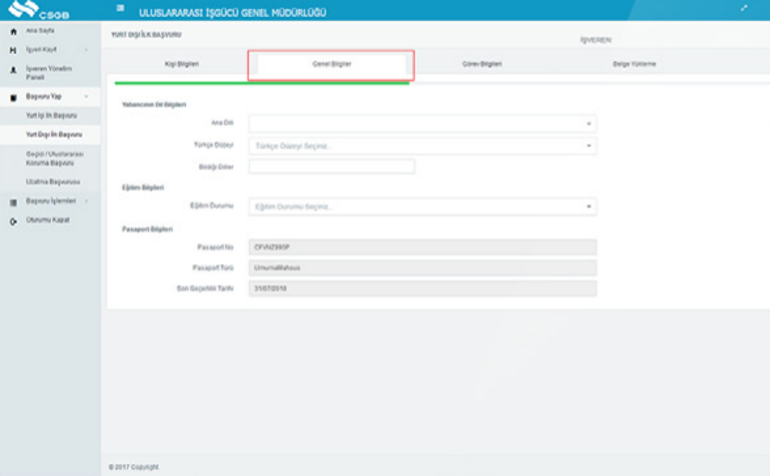Open the Ana Dili dropdown
The height and width of the screenshot is (476, 770).
(x=422, y=124)
